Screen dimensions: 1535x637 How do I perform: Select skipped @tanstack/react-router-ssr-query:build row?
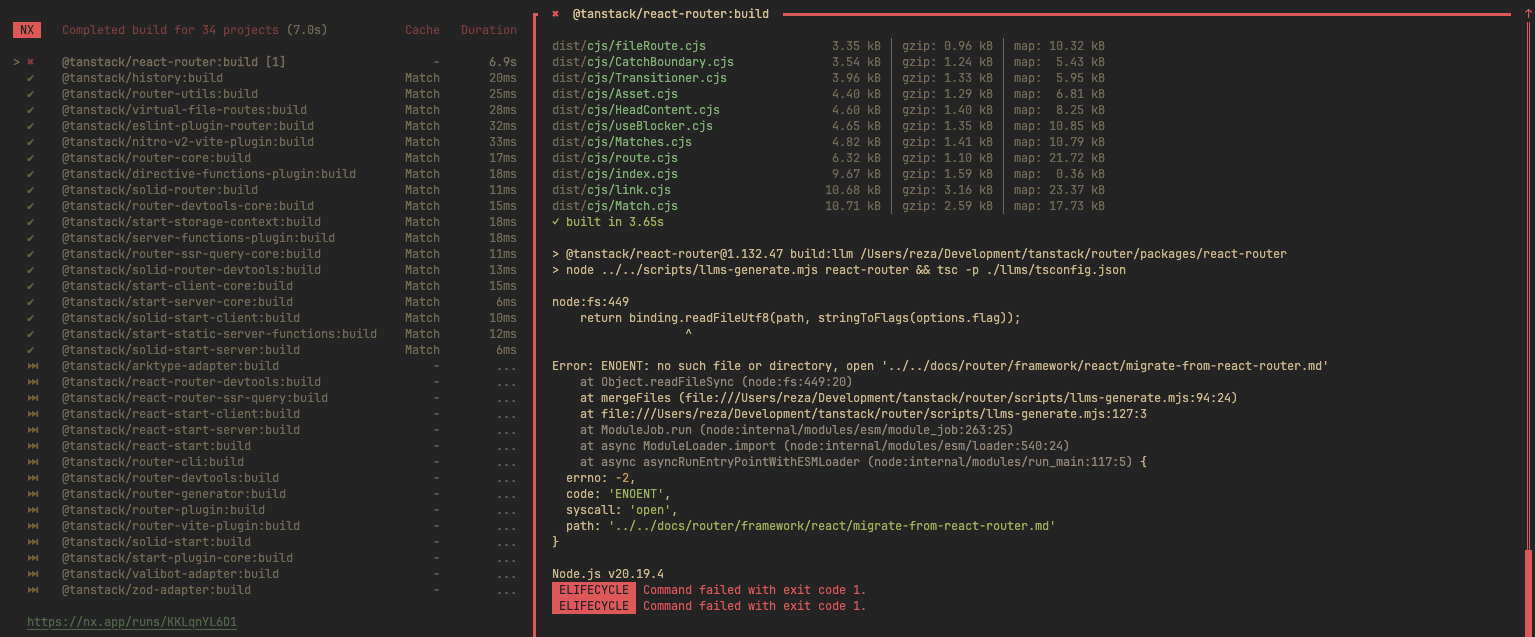[265, 398]
